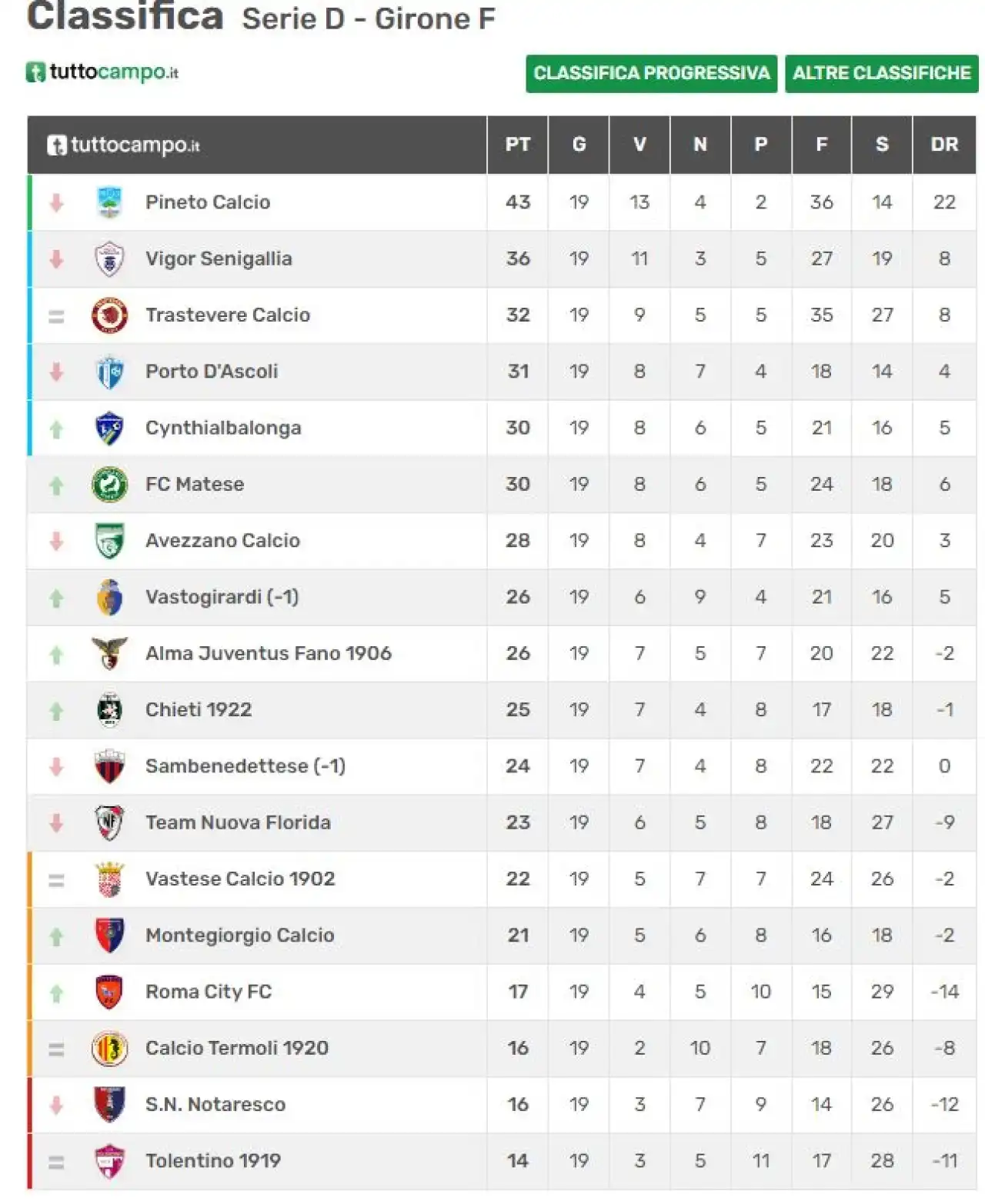Click the Trastevere Calcio team logo
Image resolution: width=985 pixels, height=1204 pixels.
pyautogui.click(x=109, y=315)
